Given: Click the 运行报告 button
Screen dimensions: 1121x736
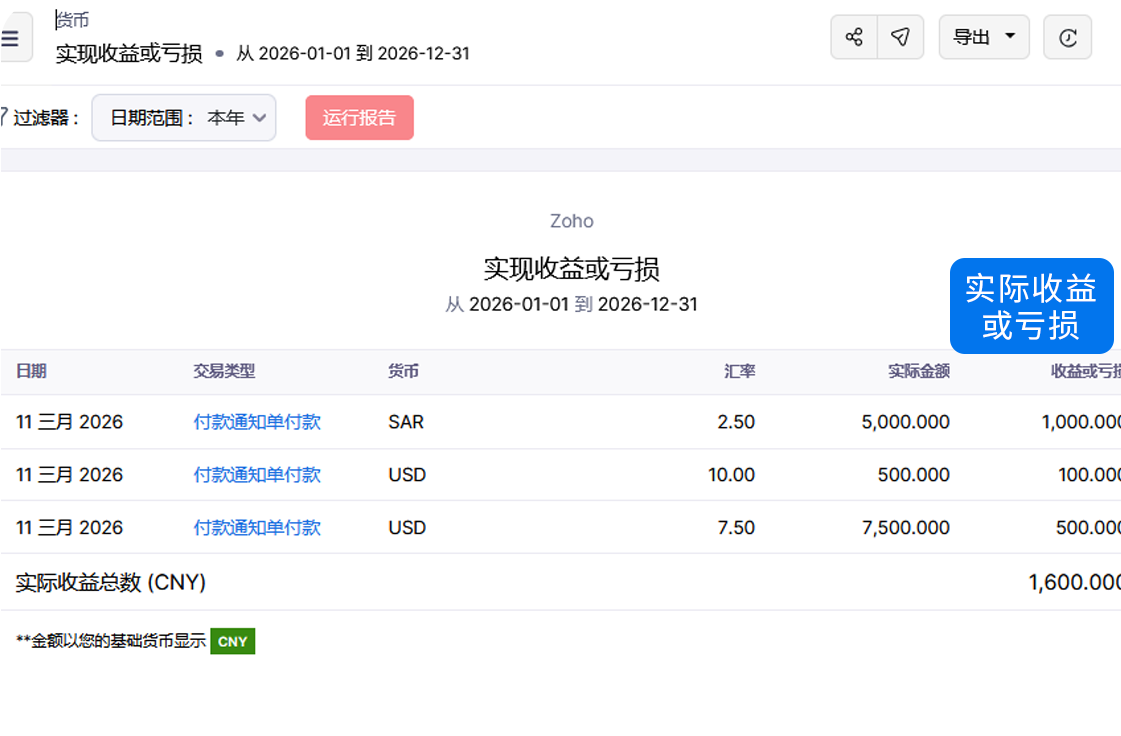Looking at the screenshot, I should [360, 118].
